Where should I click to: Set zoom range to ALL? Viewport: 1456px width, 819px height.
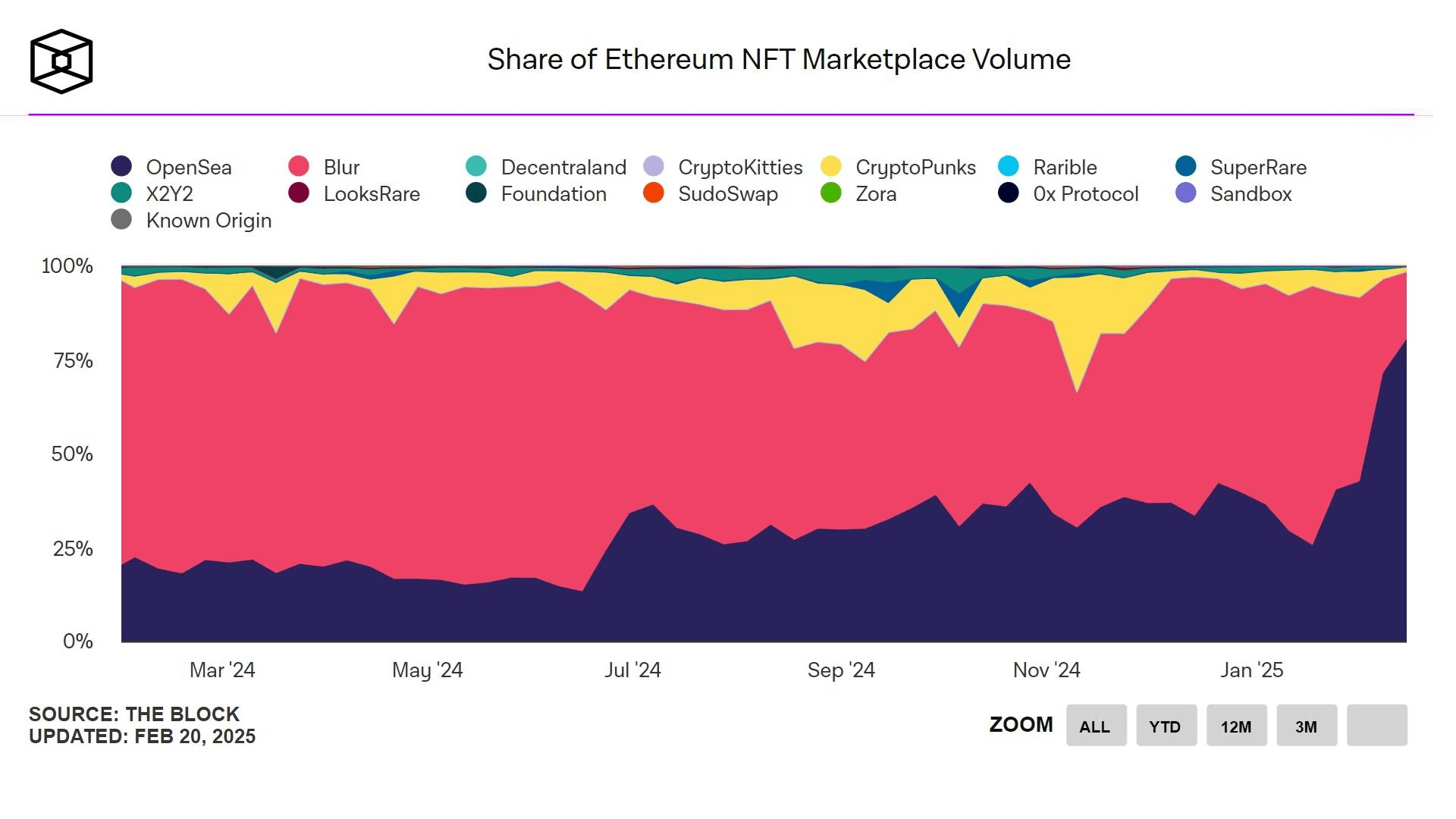1096,726
